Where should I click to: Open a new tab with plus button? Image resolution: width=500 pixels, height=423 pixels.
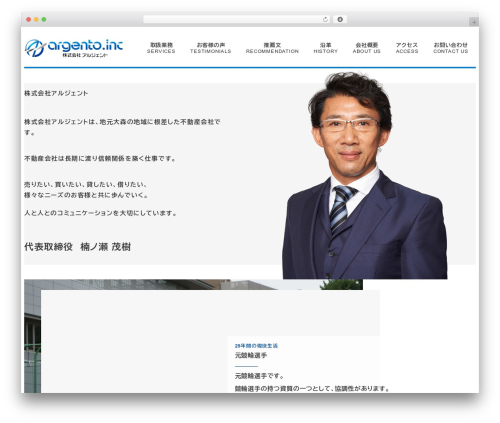pyautogui.click(x=474, y=22)
